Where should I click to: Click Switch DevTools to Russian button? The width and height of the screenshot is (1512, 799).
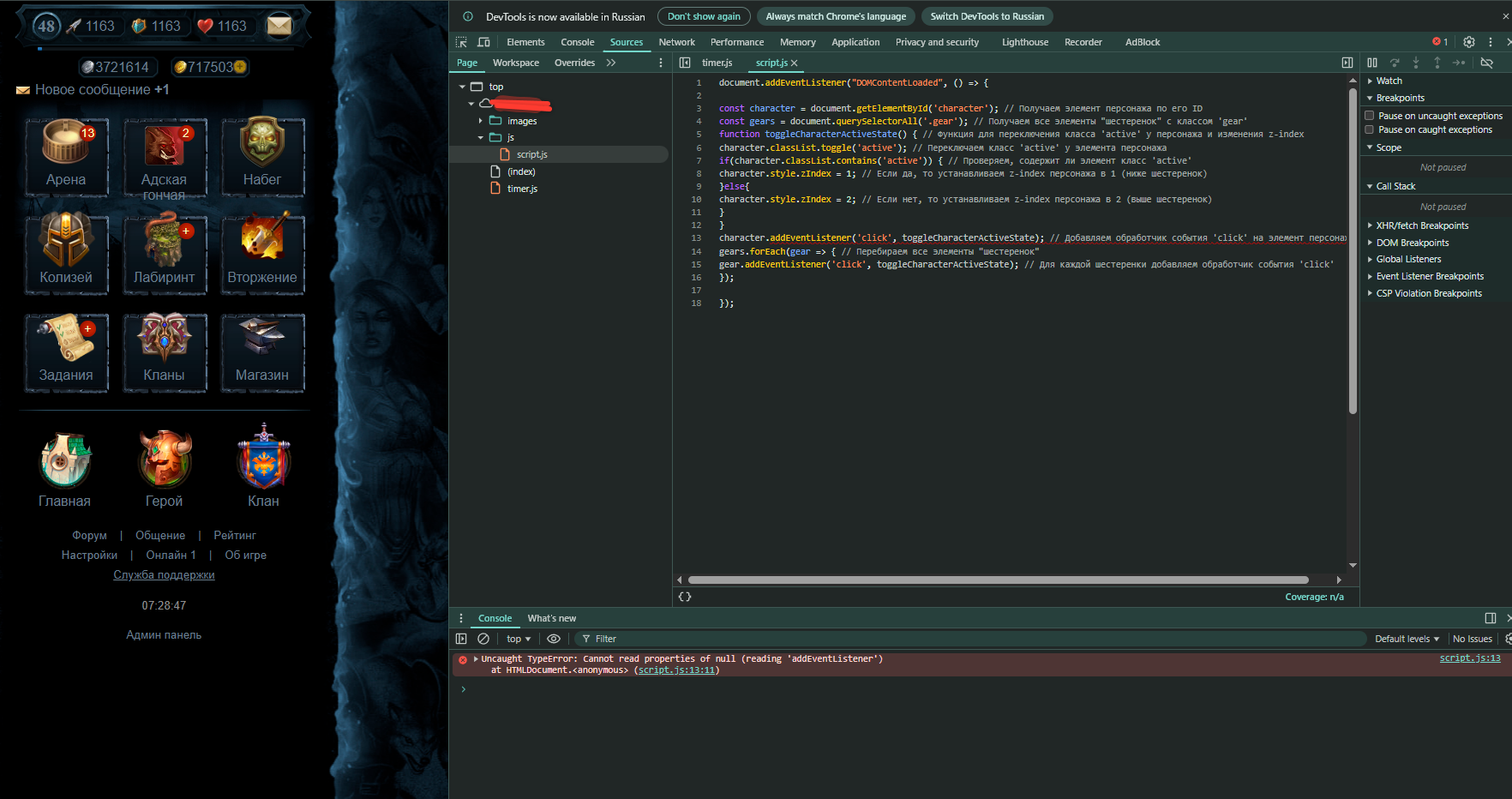pos(987,16)
